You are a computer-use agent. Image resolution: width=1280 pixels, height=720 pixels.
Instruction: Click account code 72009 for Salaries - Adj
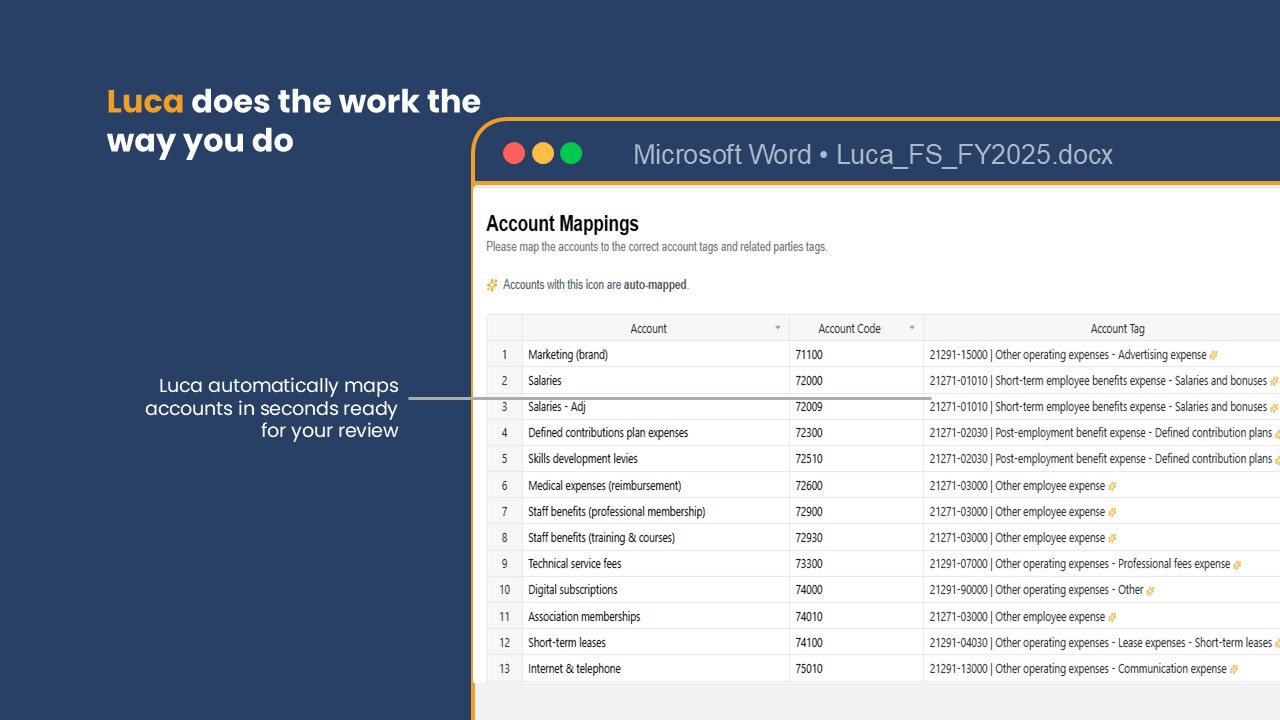(x=807, y=407)
